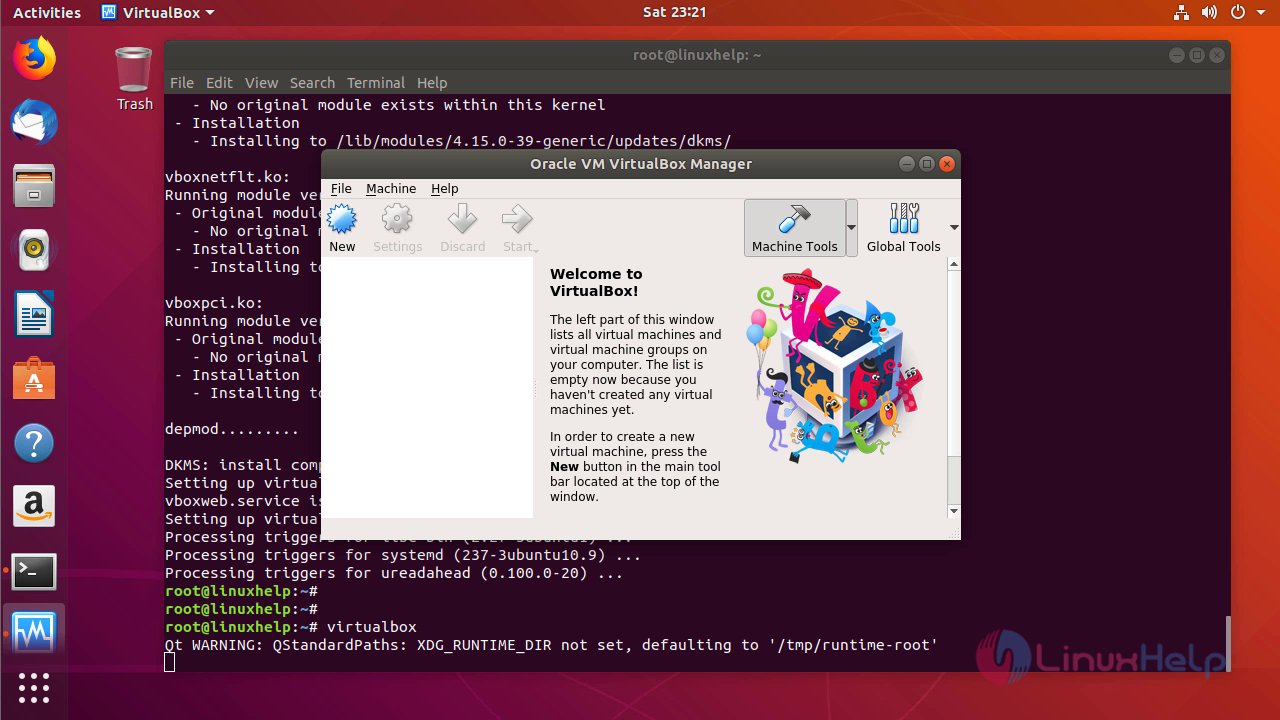1280x720 pixels.
Task: Click the Oracle VM VirtualBox Manager title bar
Action: click(x=641, y=164)
